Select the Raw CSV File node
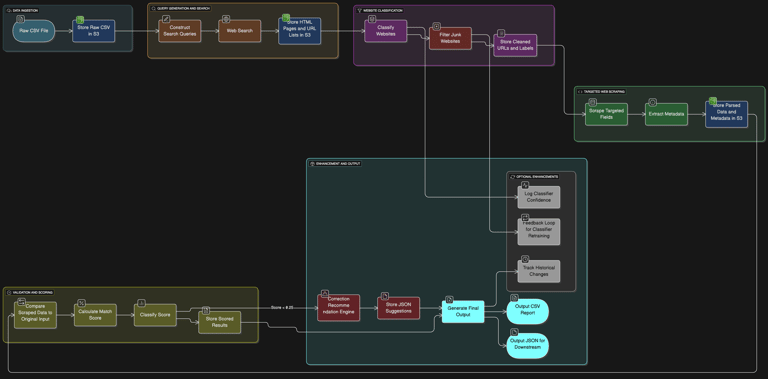Image resolution: width=768 pixels, height=379 pixels. click(x=34, y=31)
